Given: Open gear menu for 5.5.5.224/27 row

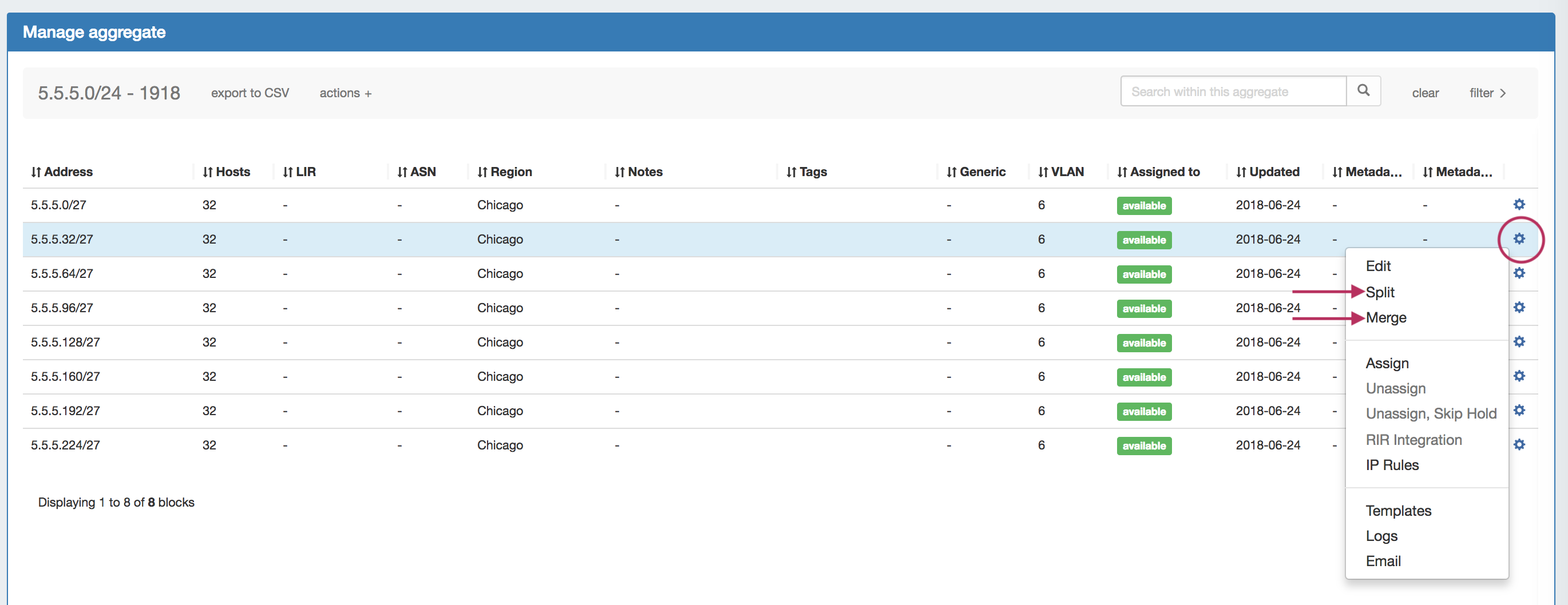Looking at the screenshot, I should point(1519,445).
